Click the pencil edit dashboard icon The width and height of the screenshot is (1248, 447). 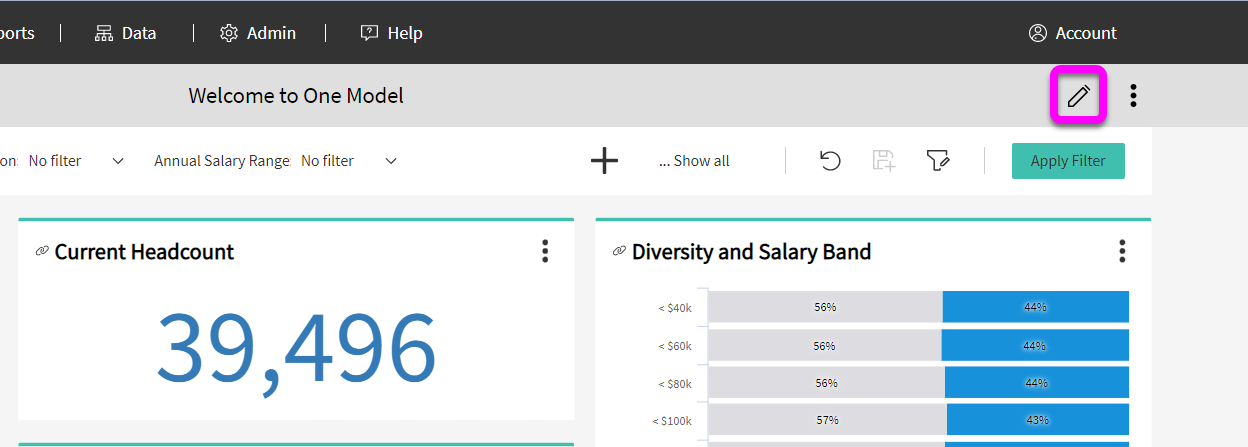(x=1078, y=96)
